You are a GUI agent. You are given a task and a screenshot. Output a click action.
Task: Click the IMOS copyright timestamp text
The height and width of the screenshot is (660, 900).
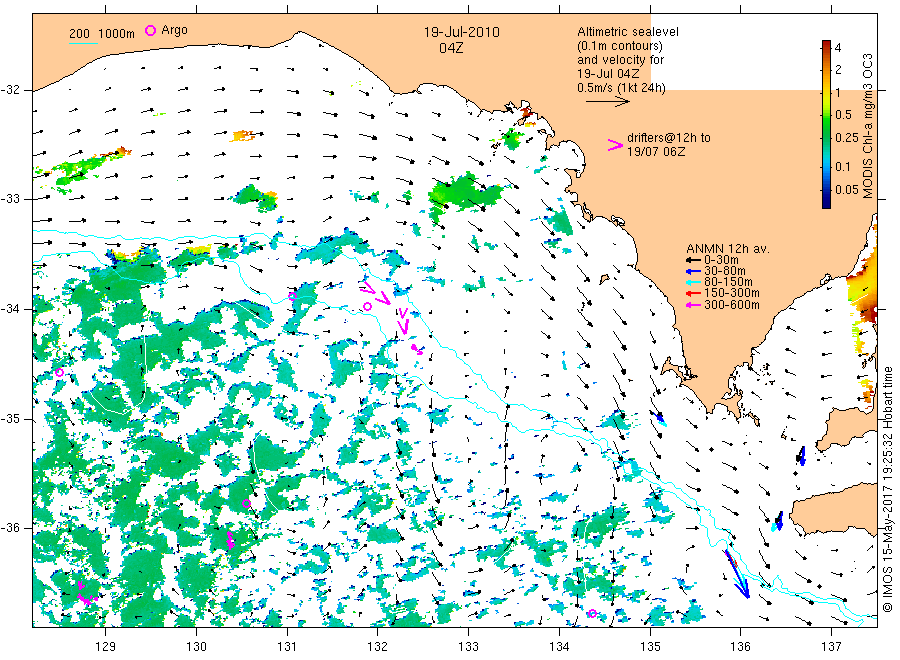pos(887,489)
